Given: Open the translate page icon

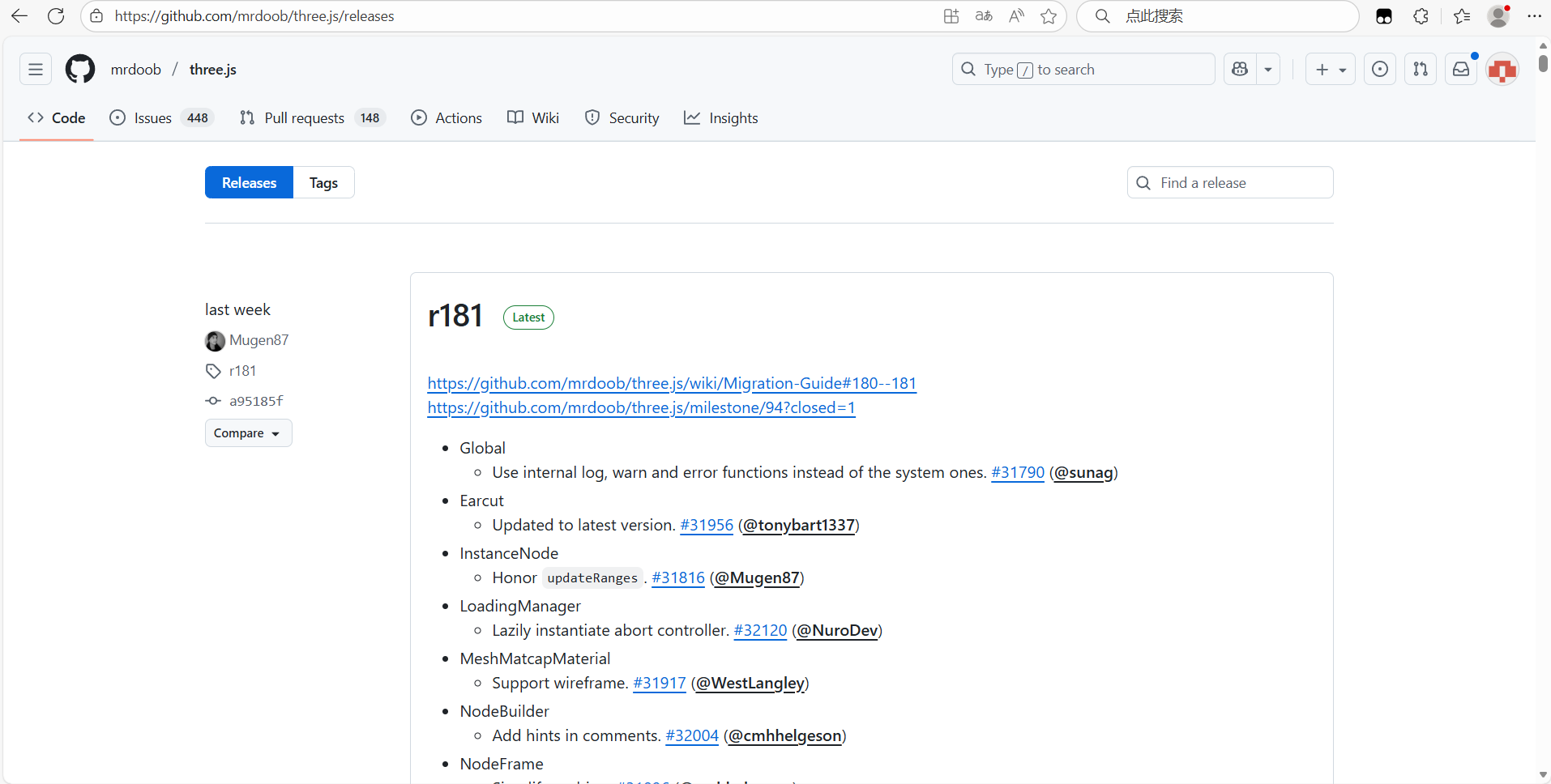Looking at the screenshot, I should [984, 16].
